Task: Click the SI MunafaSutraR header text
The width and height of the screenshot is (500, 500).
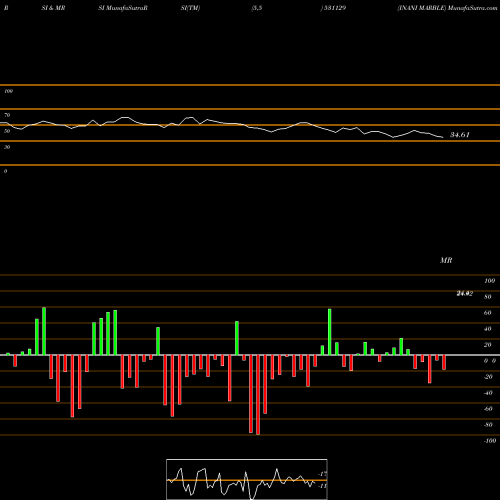Action: point(123,8)
